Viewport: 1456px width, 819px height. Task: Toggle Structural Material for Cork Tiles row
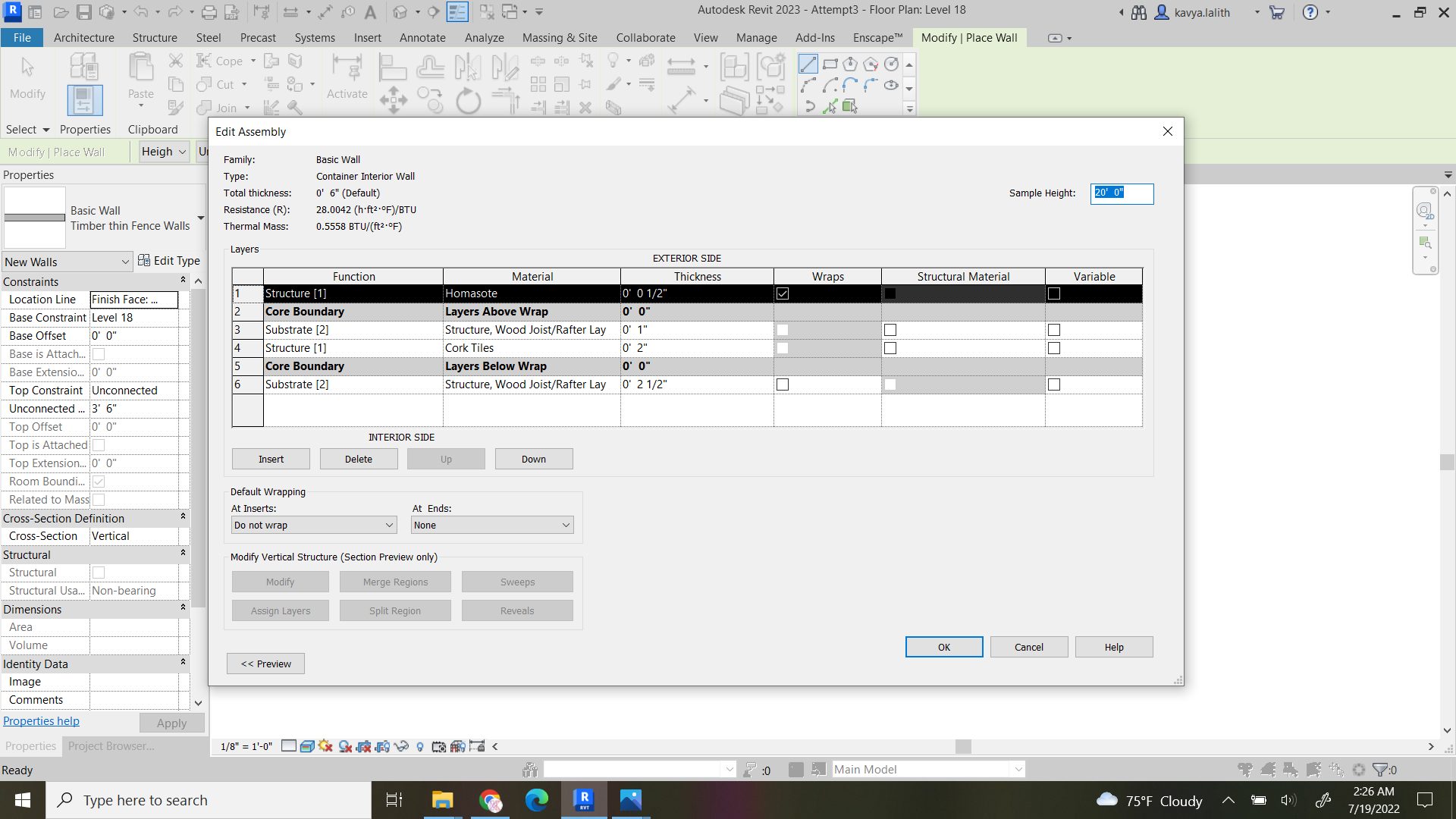[890, 348]
